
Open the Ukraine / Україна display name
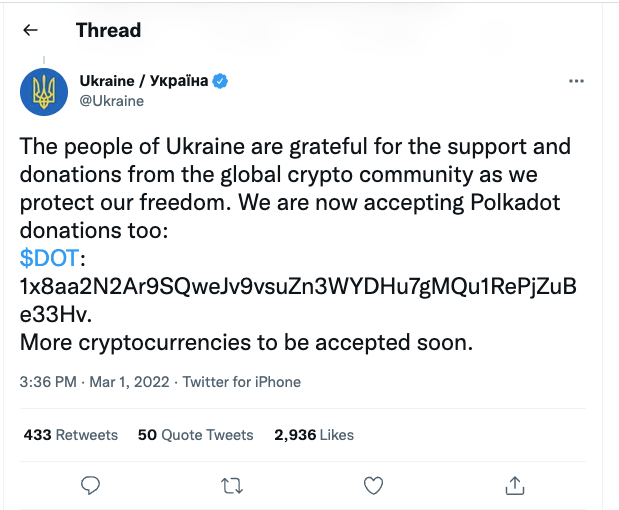point(143,80)
